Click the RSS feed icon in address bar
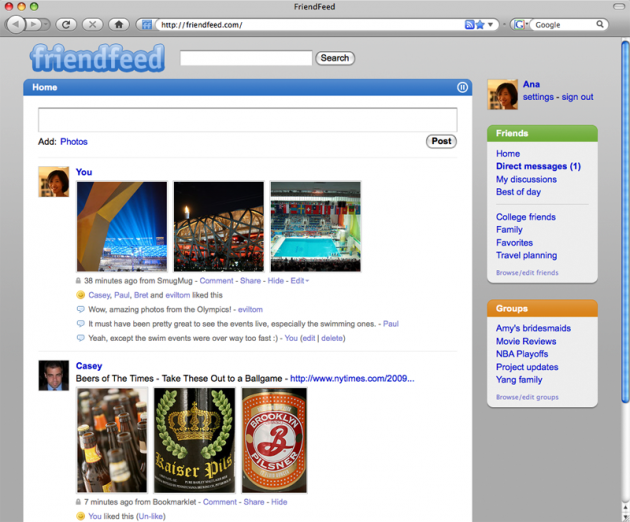The width and height of the screenshot is (630, 522). pyautogui.click(x=469, y=25)
